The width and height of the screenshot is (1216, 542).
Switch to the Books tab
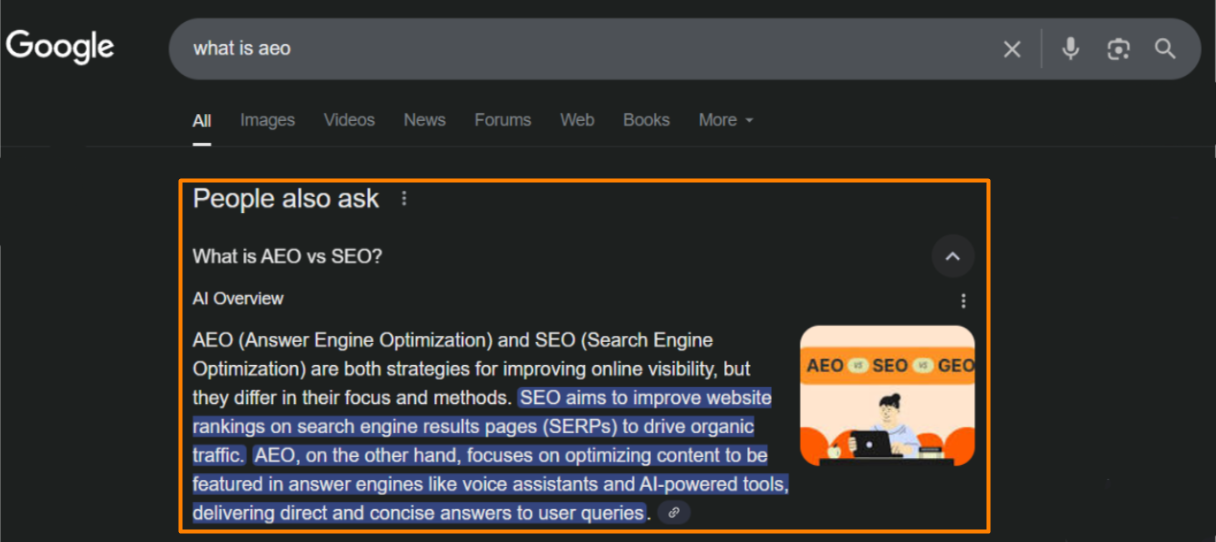(646, 120)
